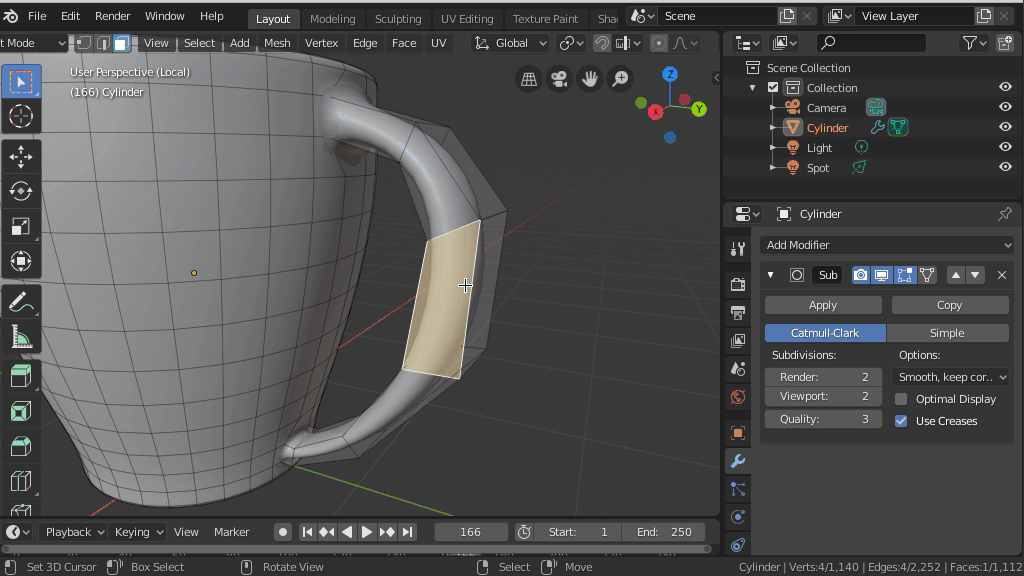Switch to face select mode
Viewport: 1024px width, 576px height.
[120, 43]
